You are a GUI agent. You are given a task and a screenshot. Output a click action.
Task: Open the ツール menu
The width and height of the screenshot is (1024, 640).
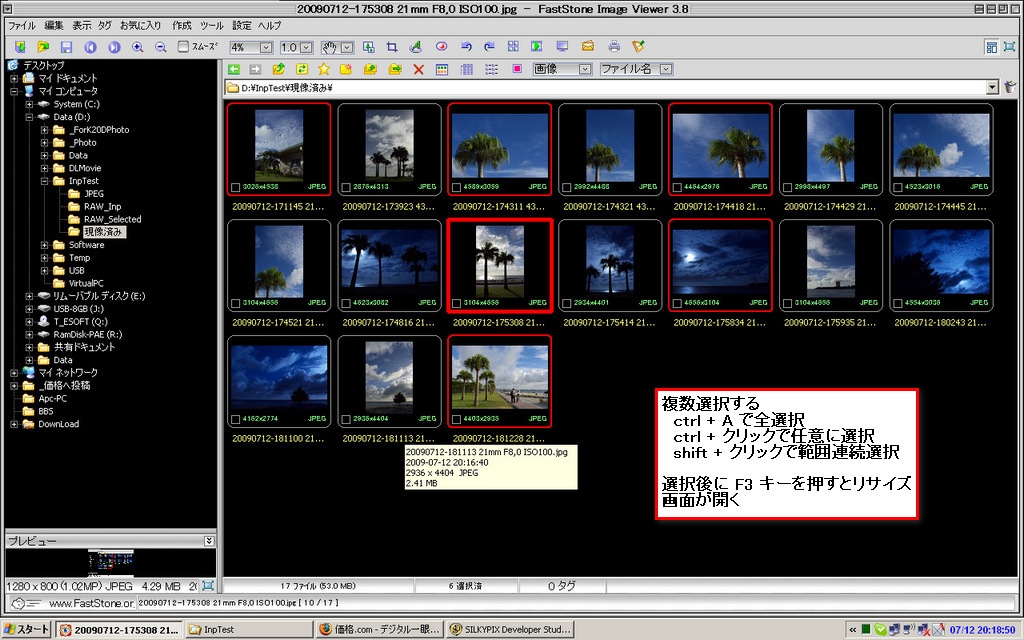pos(212,24)
